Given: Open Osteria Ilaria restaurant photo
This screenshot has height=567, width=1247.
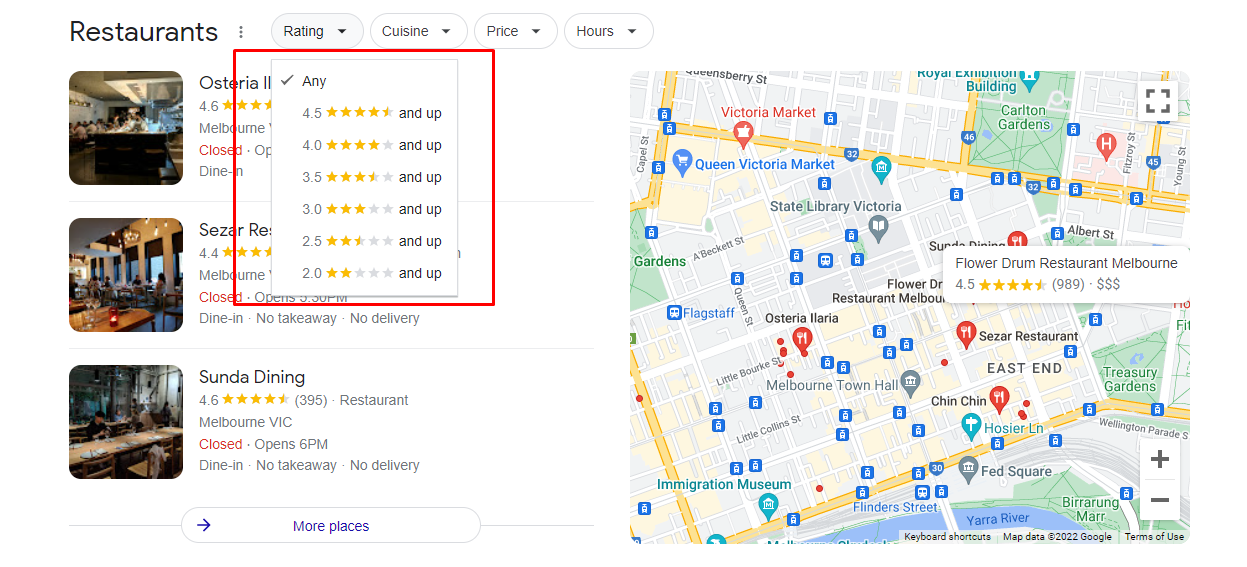Looking at the screenshot, I should (126, 128).
